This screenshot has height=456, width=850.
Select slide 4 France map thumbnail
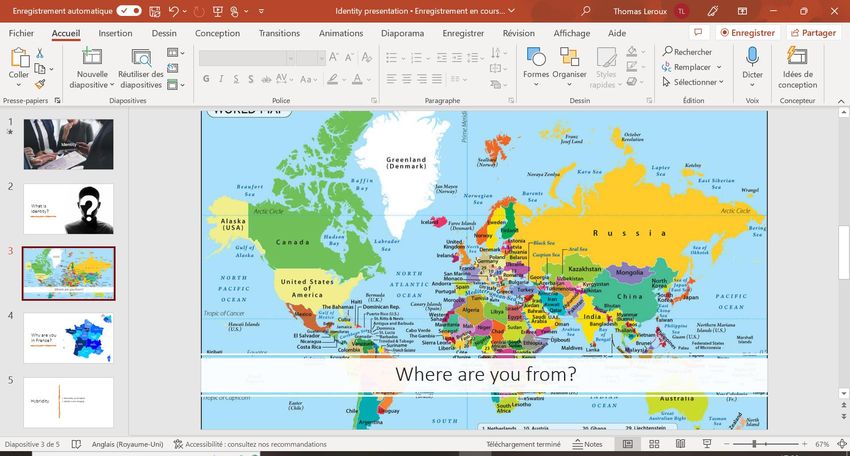(68, 338)
